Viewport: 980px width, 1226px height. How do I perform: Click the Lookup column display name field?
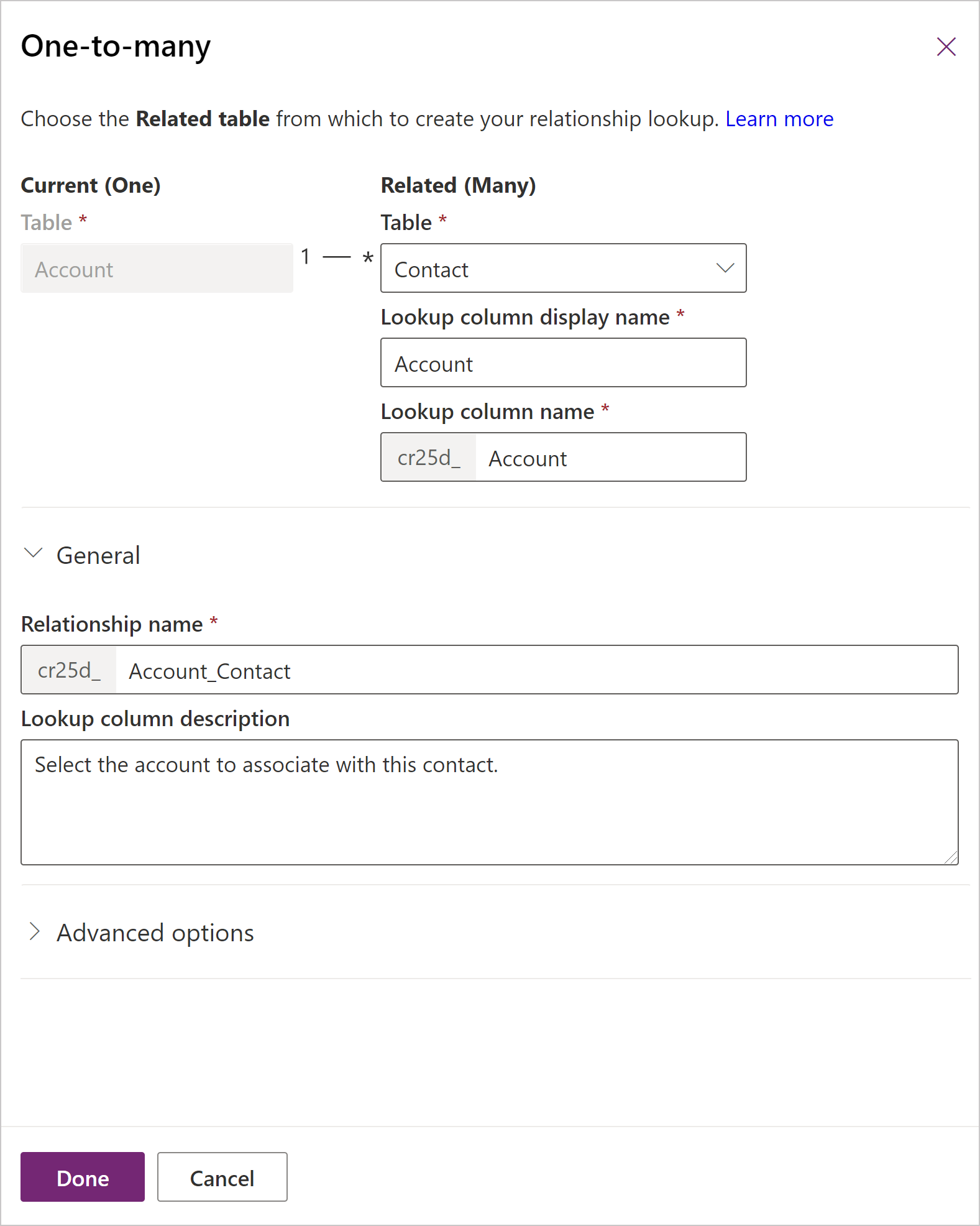(x=563, y=363)
